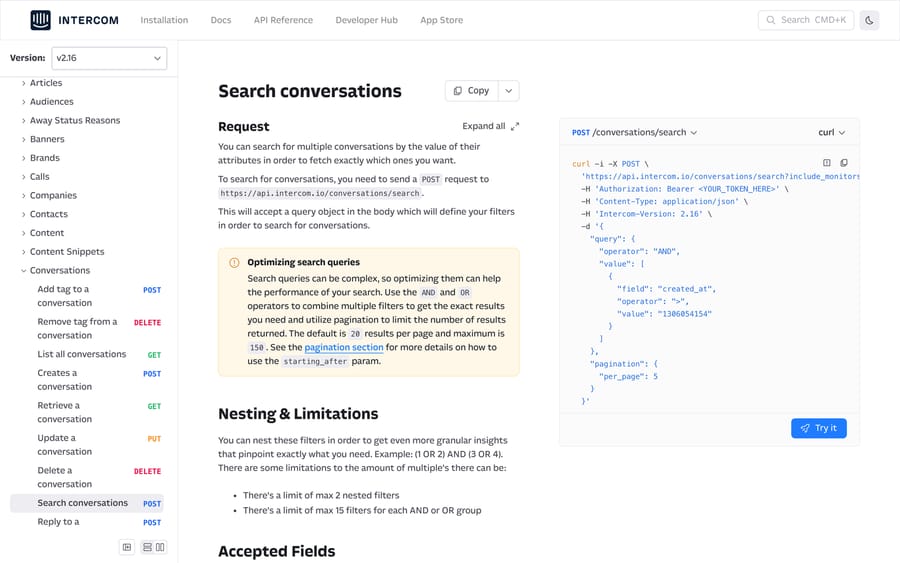Expand the Away Status Reasons section
900x563 pixels.
click(x=70, y=121)
